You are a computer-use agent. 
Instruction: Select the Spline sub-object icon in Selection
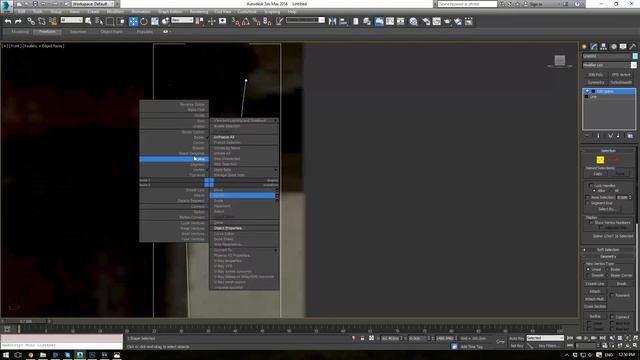point(616,160)
